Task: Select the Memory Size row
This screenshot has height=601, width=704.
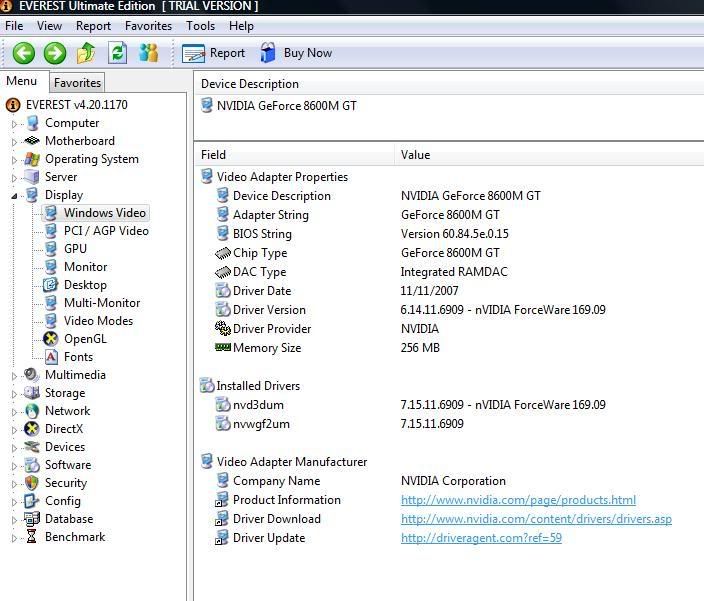Action: [x=449, y=348]
